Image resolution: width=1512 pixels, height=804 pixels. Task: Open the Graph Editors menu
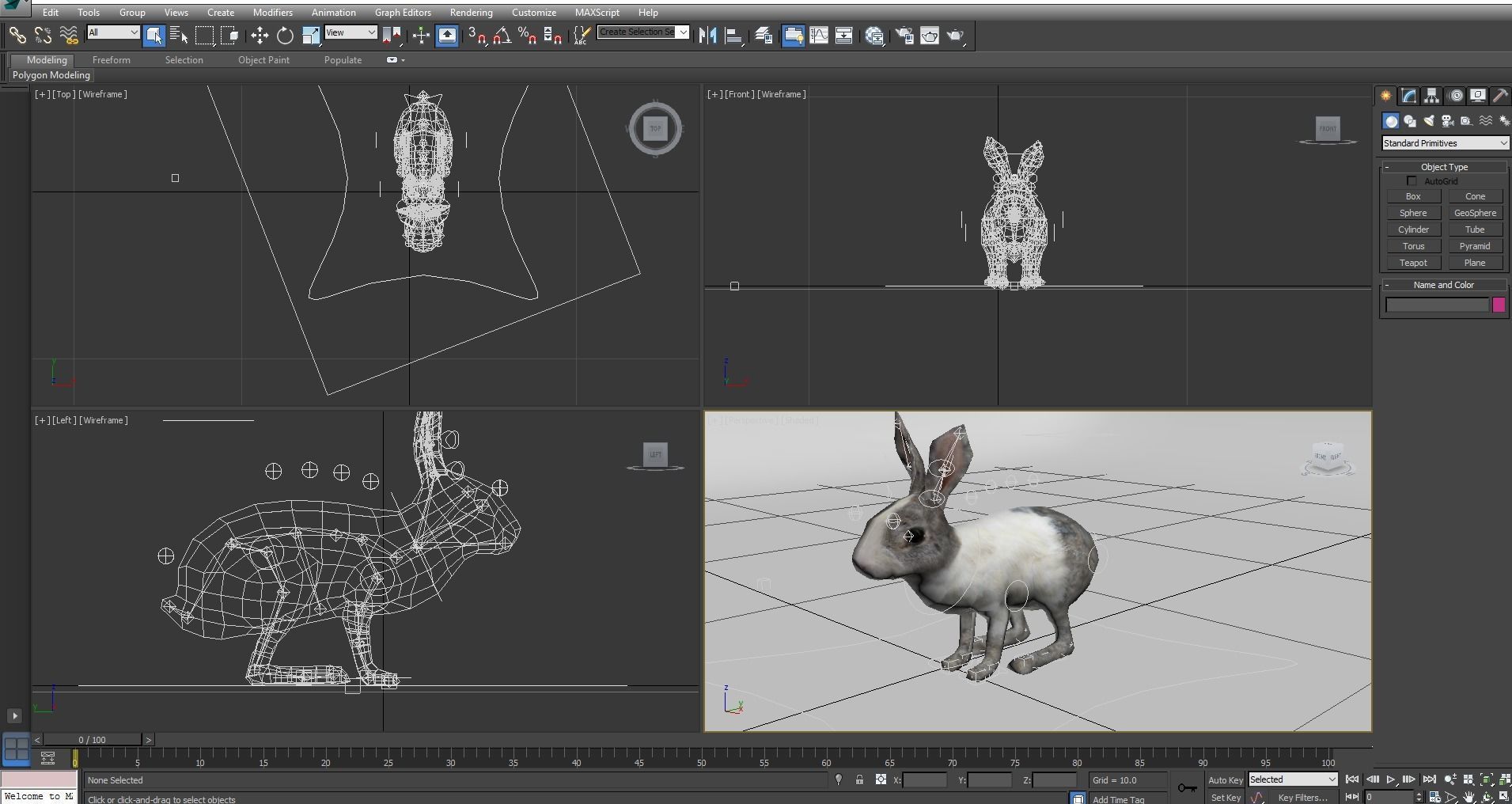(403, 13)
